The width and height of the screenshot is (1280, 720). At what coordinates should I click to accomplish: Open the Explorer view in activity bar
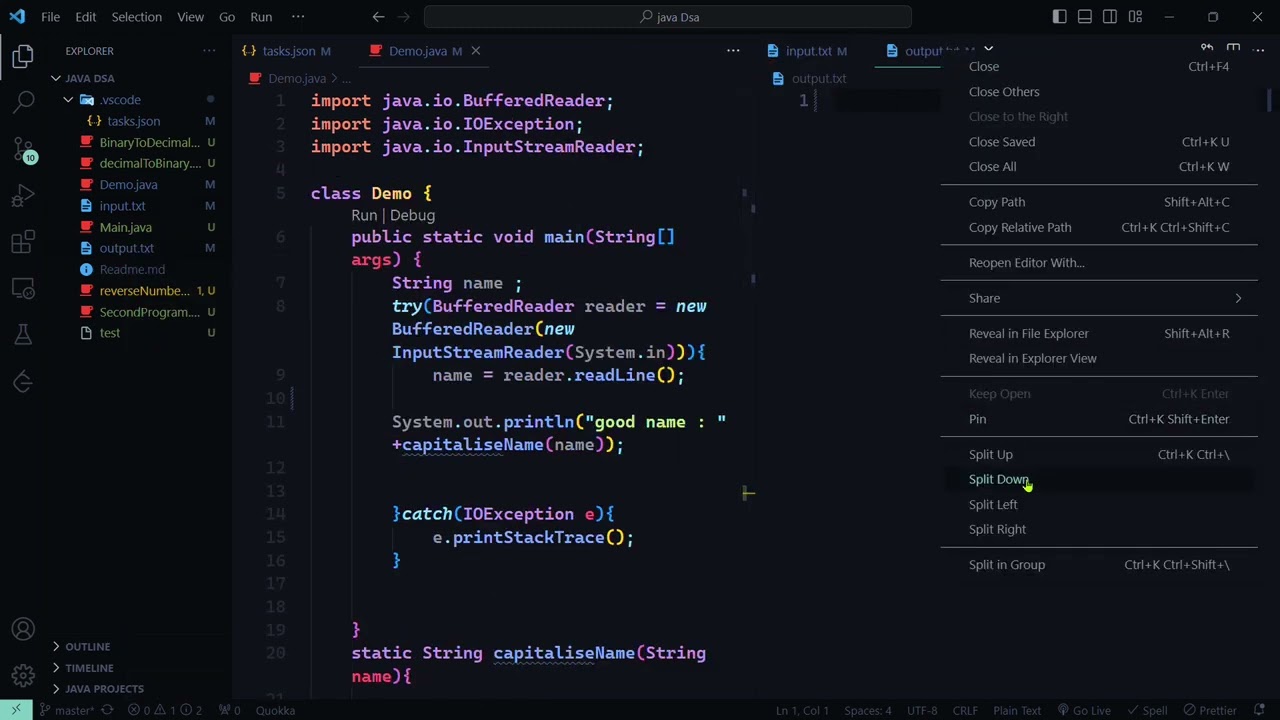[23, 57]
